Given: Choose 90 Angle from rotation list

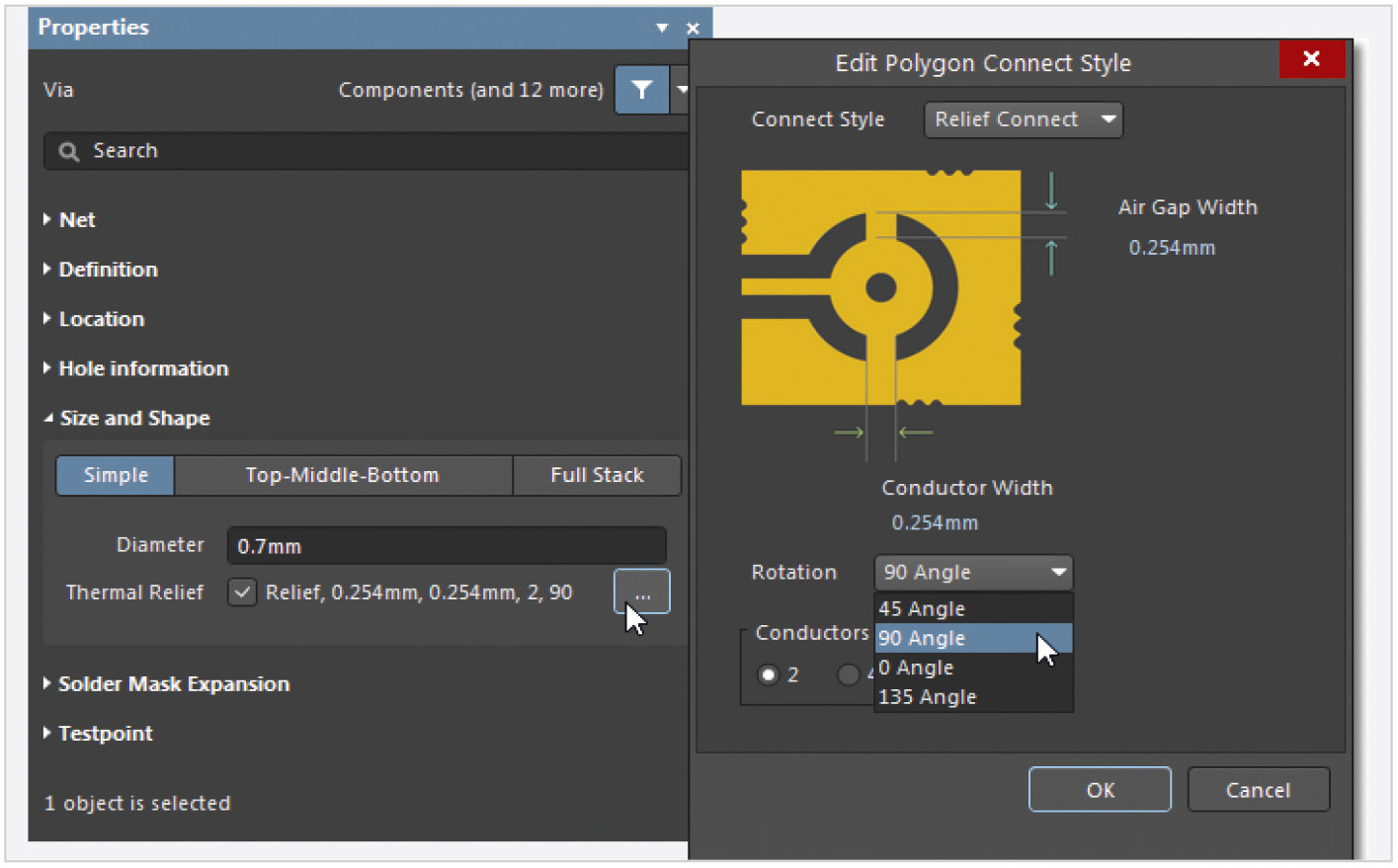Looking at the screenshot, I should (973, 638).
